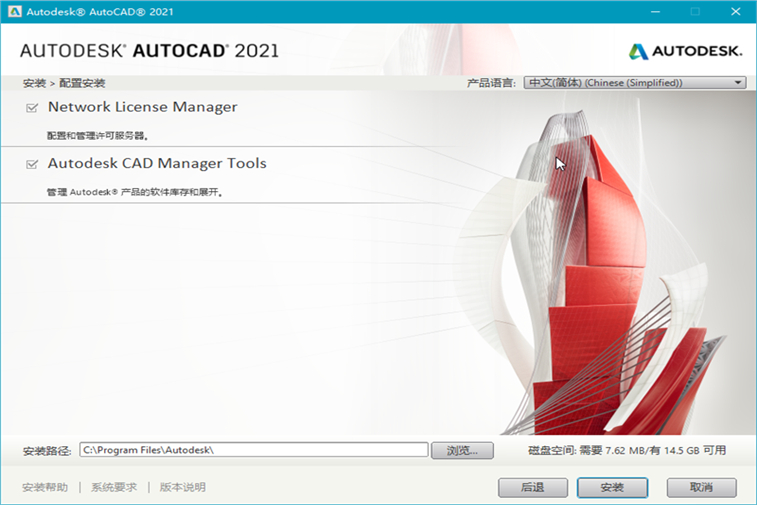Click the 配置和管理许可服务器 description text
Screen dimensions: 757x505
point(97,136)
